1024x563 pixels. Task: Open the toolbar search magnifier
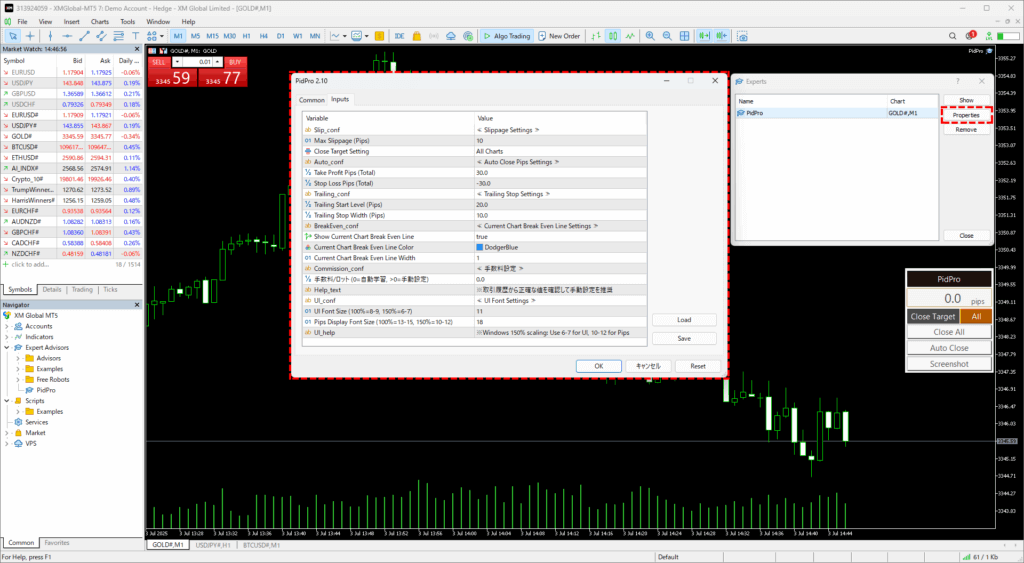pos(952,36)
